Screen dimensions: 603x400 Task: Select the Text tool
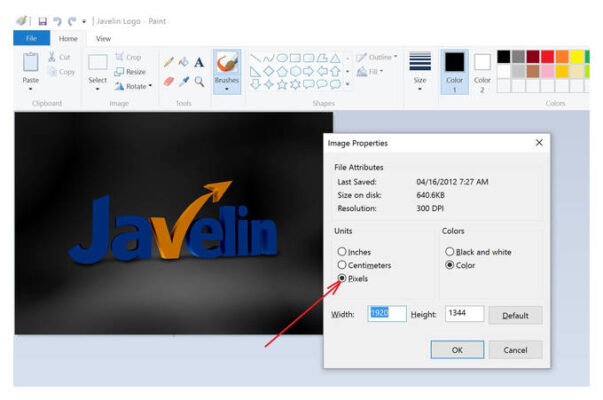point(199,62)
